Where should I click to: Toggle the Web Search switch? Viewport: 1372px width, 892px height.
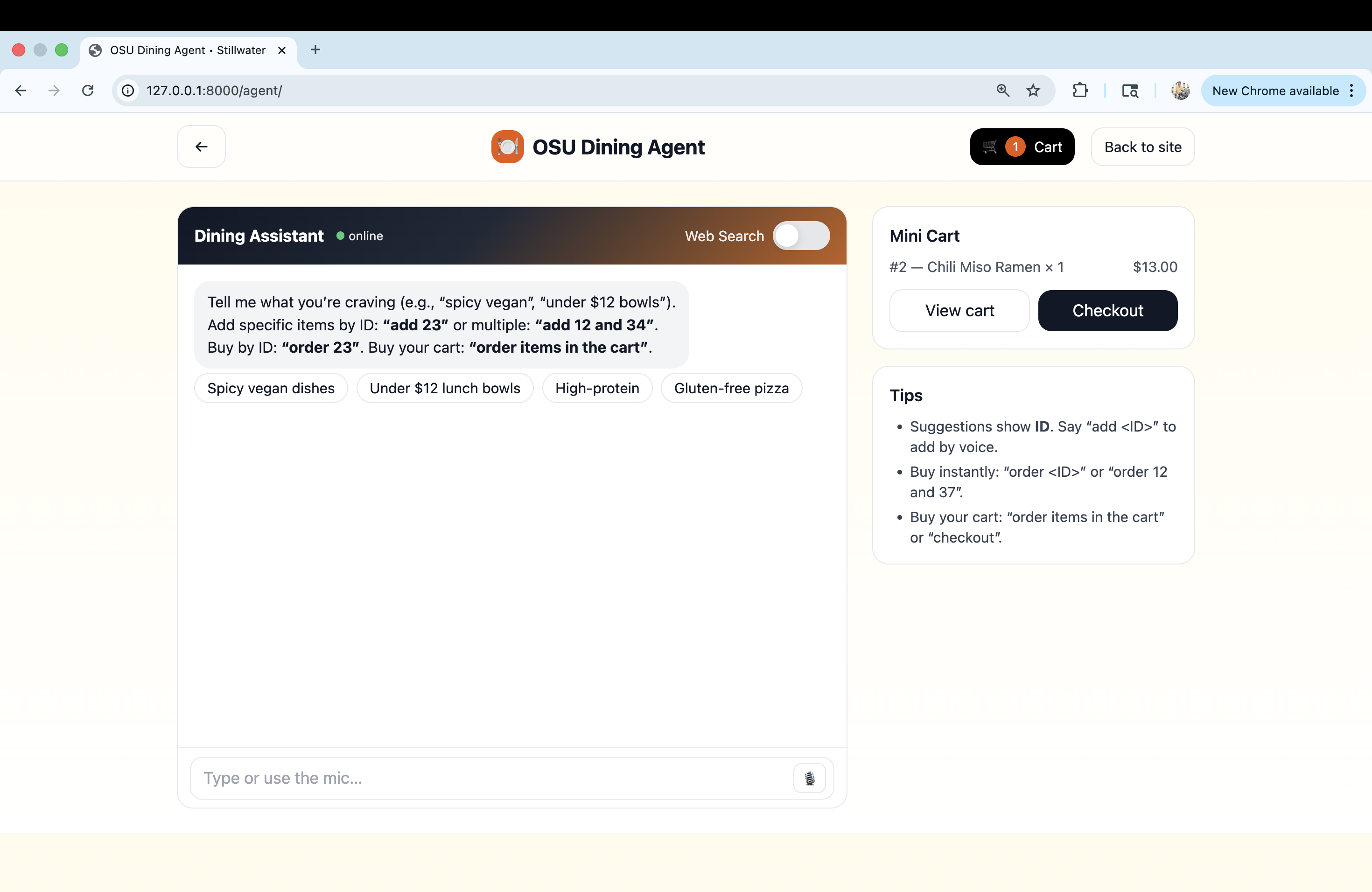(801, 236)
